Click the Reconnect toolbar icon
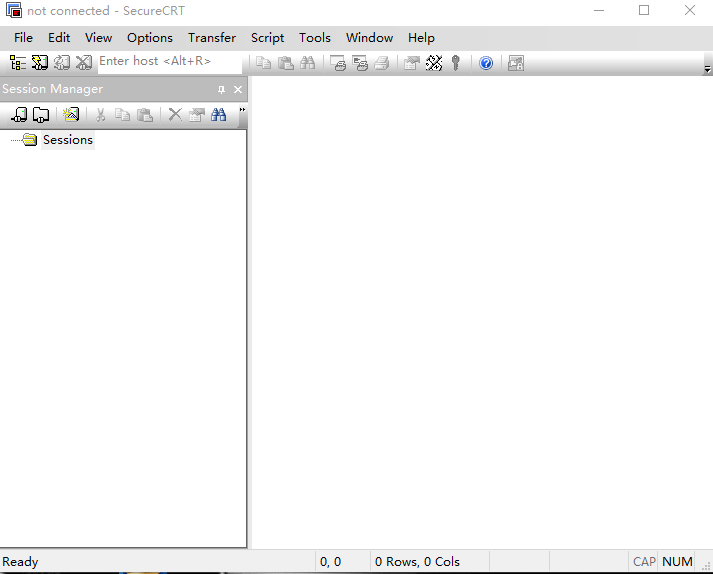The width and height of the screenshot is (713, 574). [62, 63]
